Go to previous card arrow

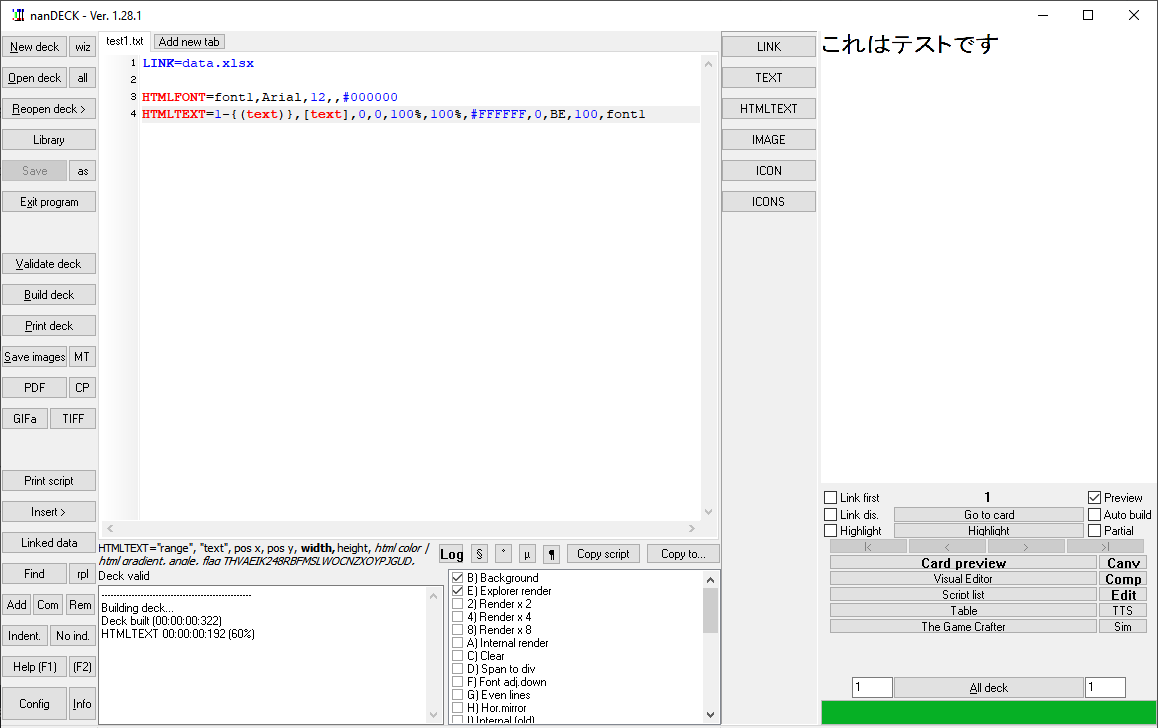pos(947,546)
